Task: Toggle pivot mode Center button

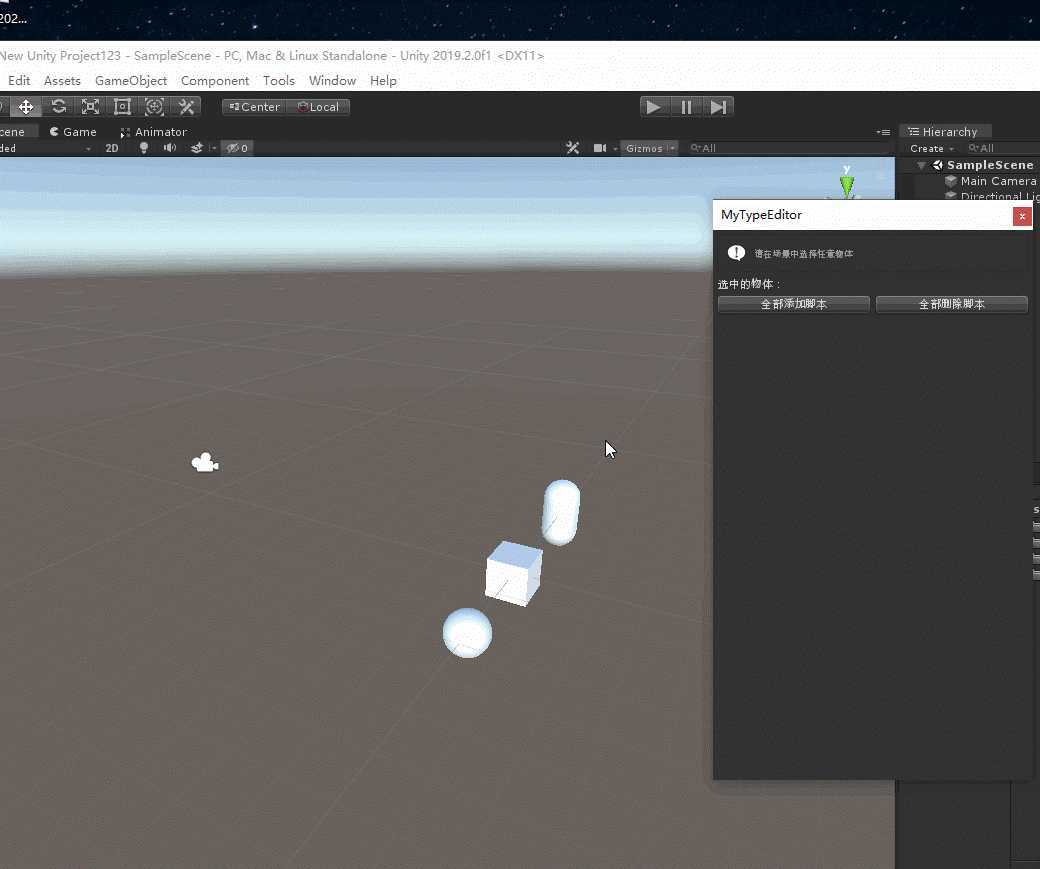Action: tap(255, 107)
